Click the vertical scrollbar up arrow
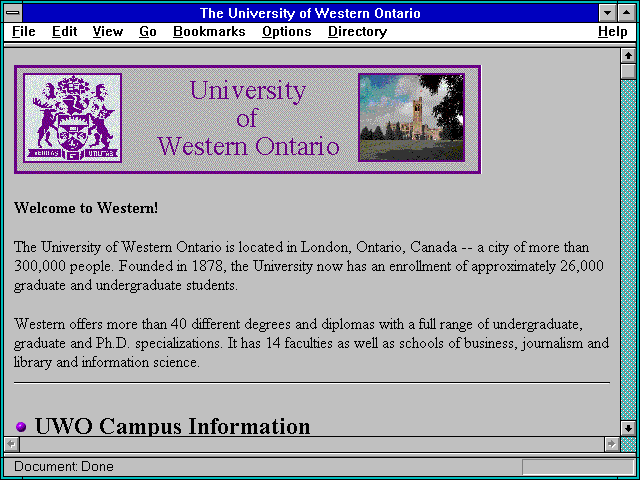 [x=628, y=56]
